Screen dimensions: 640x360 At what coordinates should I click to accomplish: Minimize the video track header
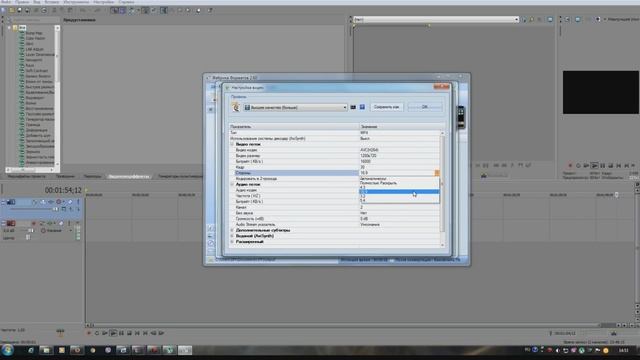[x=3, y=202]
